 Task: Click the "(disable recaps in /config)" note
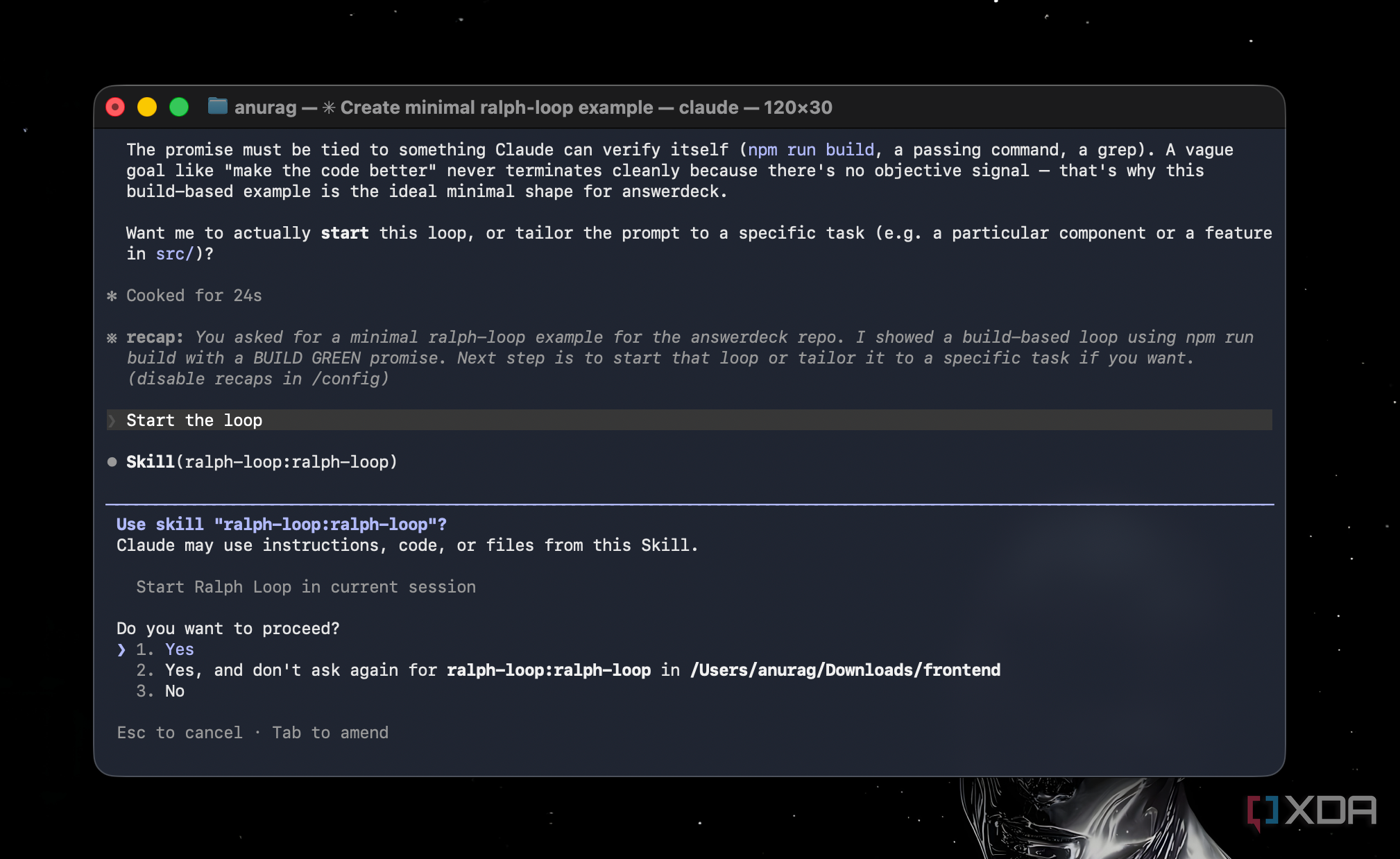click(x=258, y=379)
